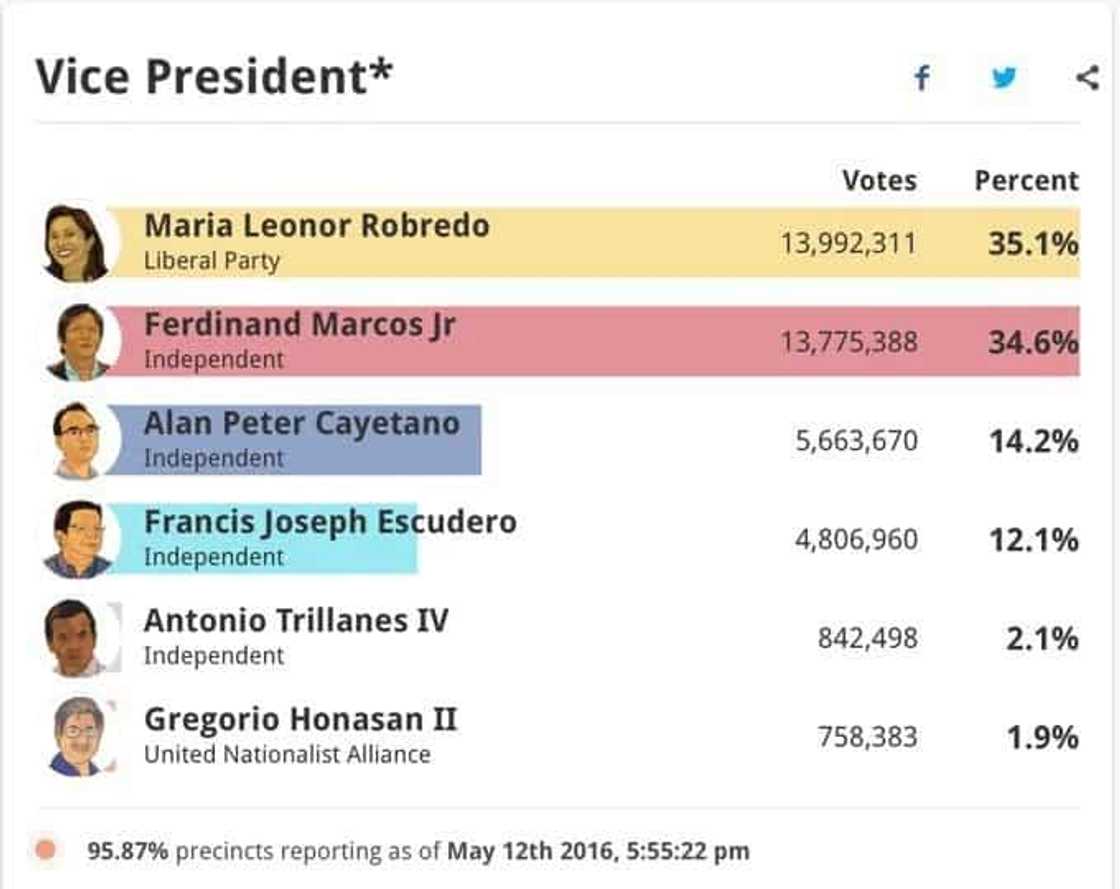Select Maria Leonor Robredo's name
Screen dimensions: 1120x889
[316, 226]
